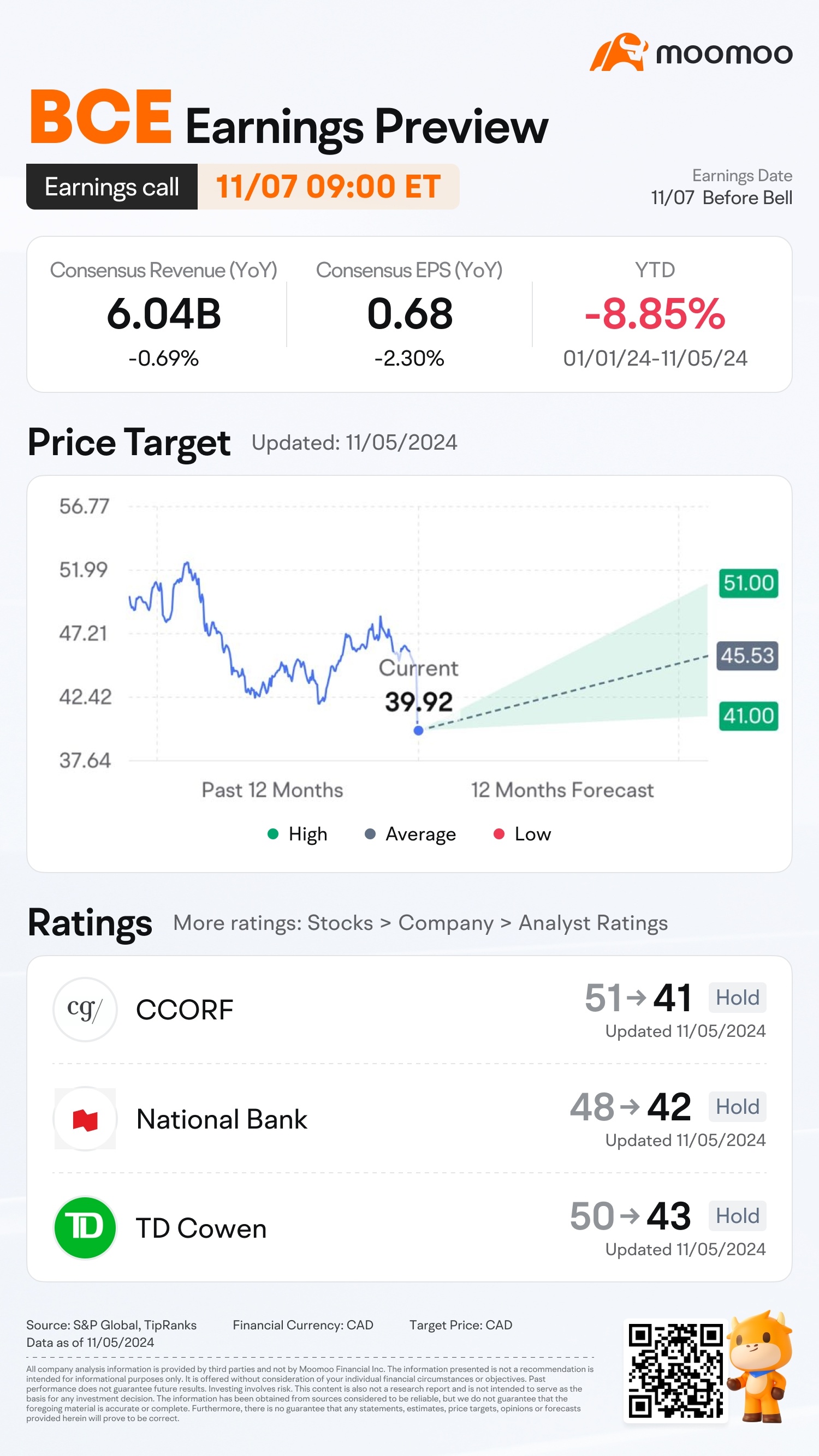819x1456 pixels.
Task: Click the QR code image
Action: (675, 1370)
